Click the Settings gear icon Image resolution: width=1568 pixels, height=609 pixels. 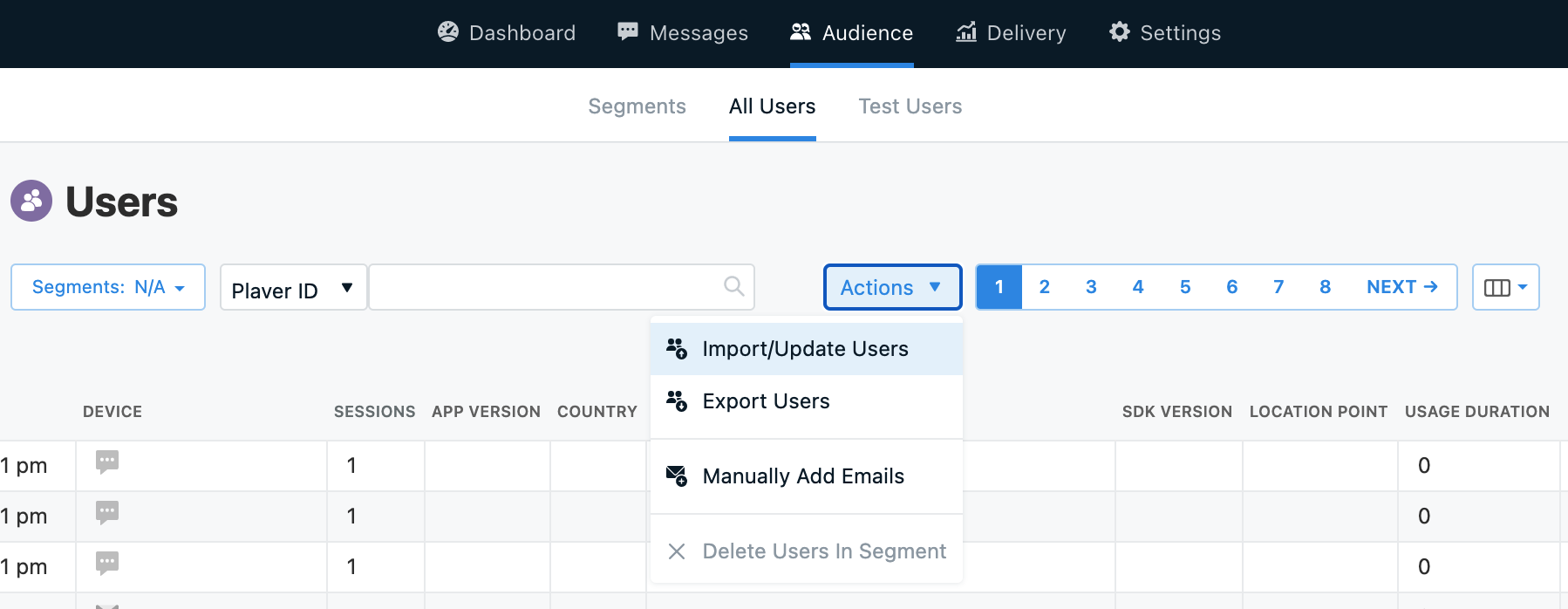[1120, 32]
